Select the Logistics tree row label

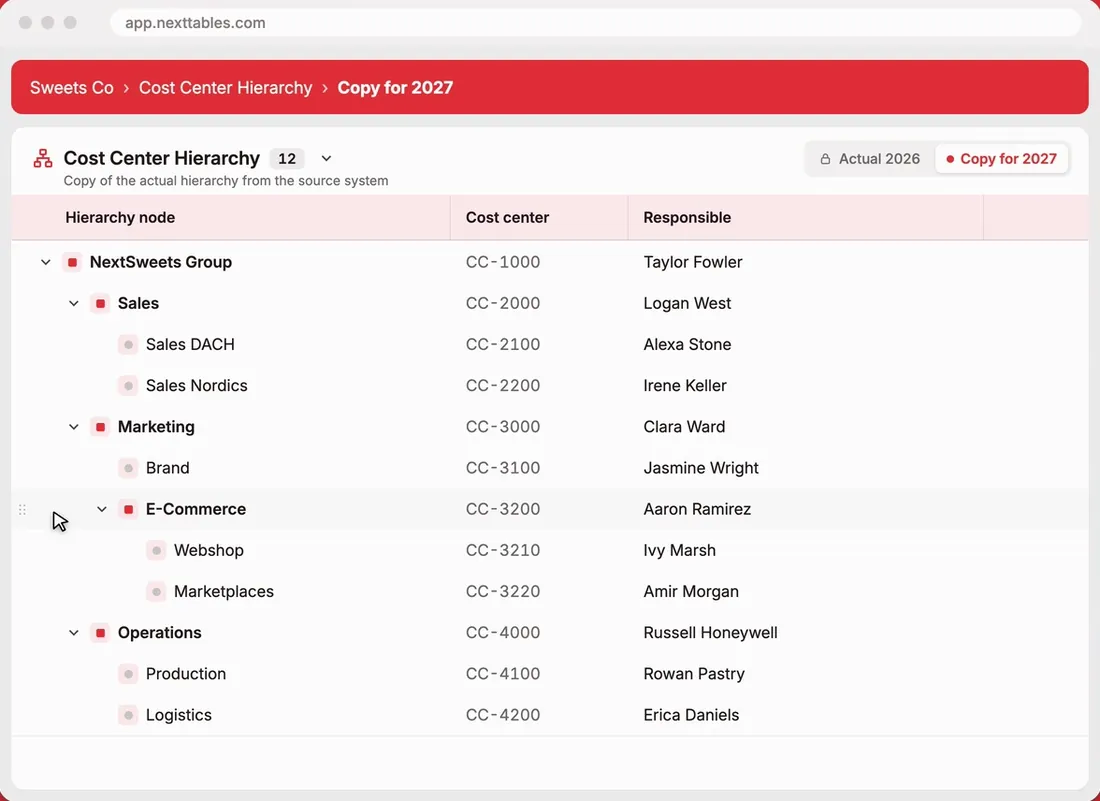point(178,715)
